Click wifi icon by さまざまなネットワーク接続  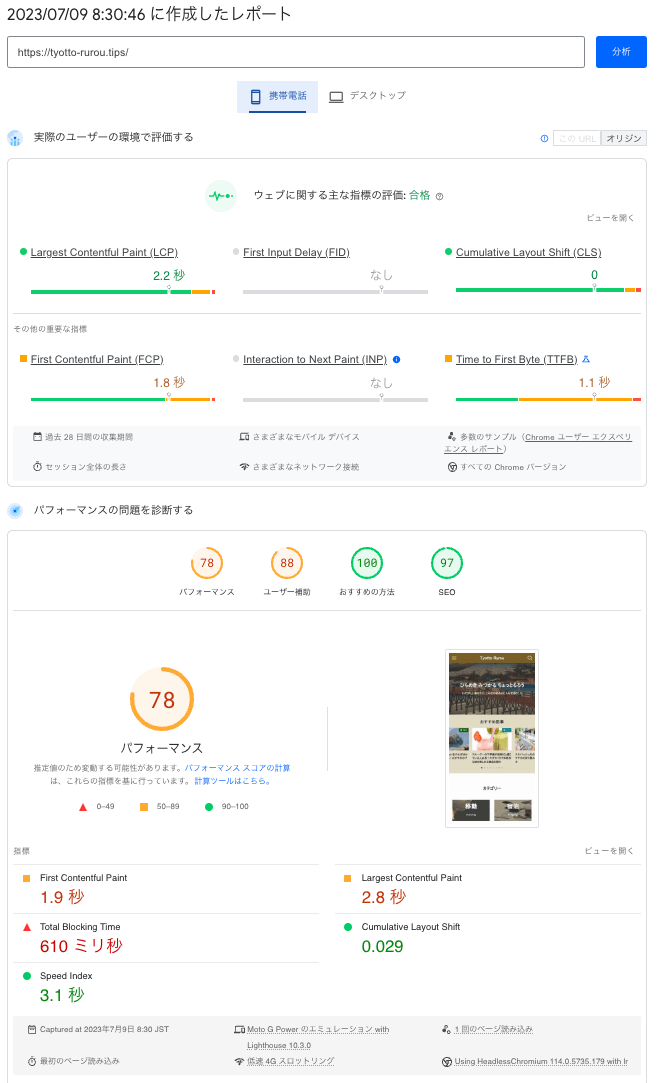point(244,467)
